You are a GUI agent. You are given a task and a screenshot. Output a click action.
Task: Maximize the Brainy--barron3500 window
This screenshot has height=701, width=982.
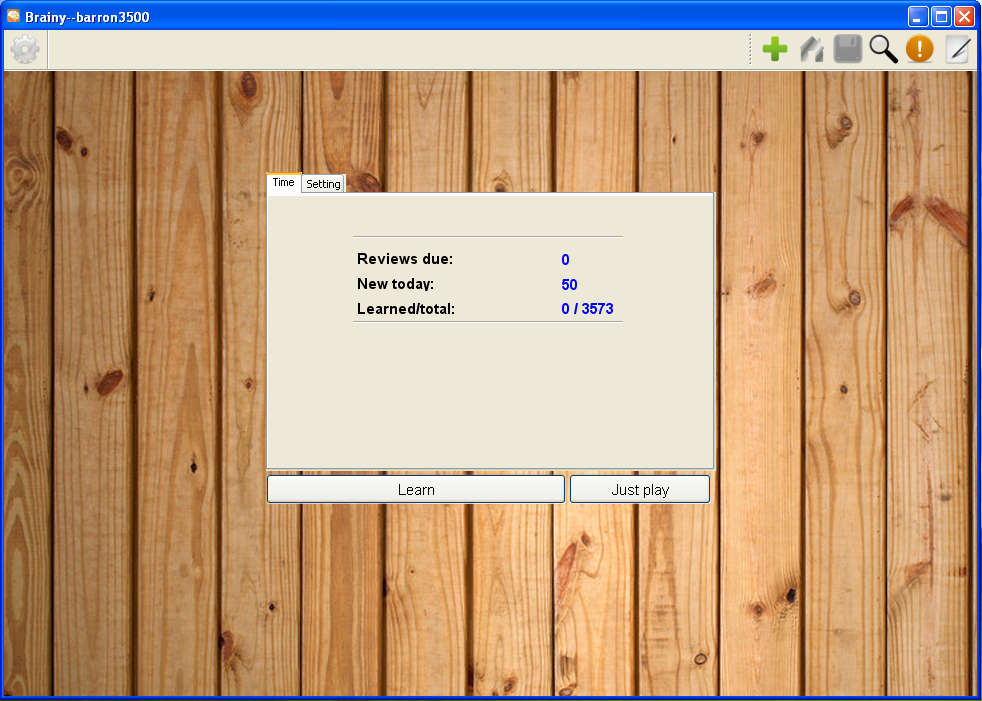(941, 16)
